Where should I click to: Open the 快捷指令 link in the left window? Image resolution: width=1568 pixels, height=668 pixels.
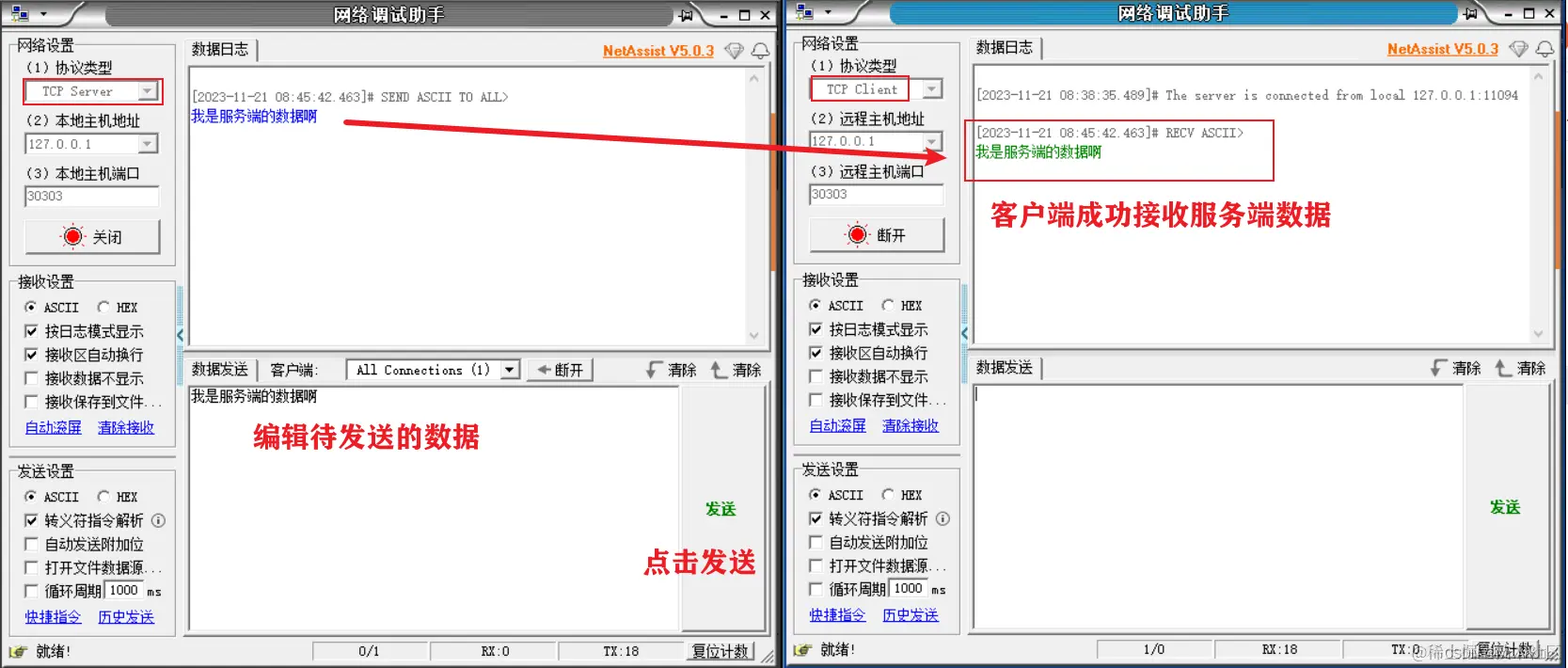pyautogui.click(x=54, y=617)
